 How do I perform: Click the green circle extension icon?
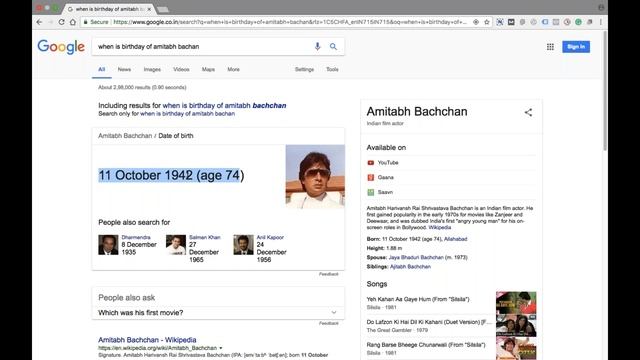[x=578, y=22]
